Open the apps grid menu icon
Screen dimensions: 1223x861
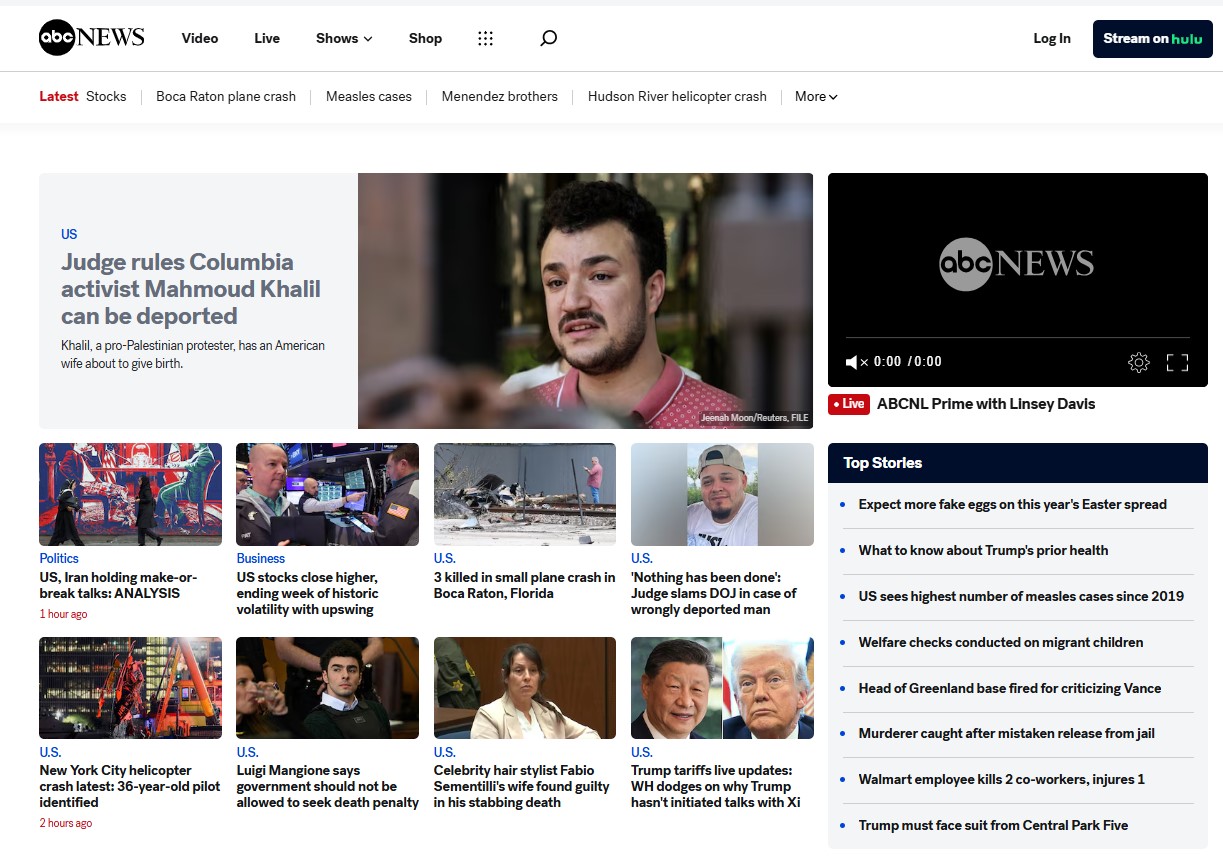486,38
